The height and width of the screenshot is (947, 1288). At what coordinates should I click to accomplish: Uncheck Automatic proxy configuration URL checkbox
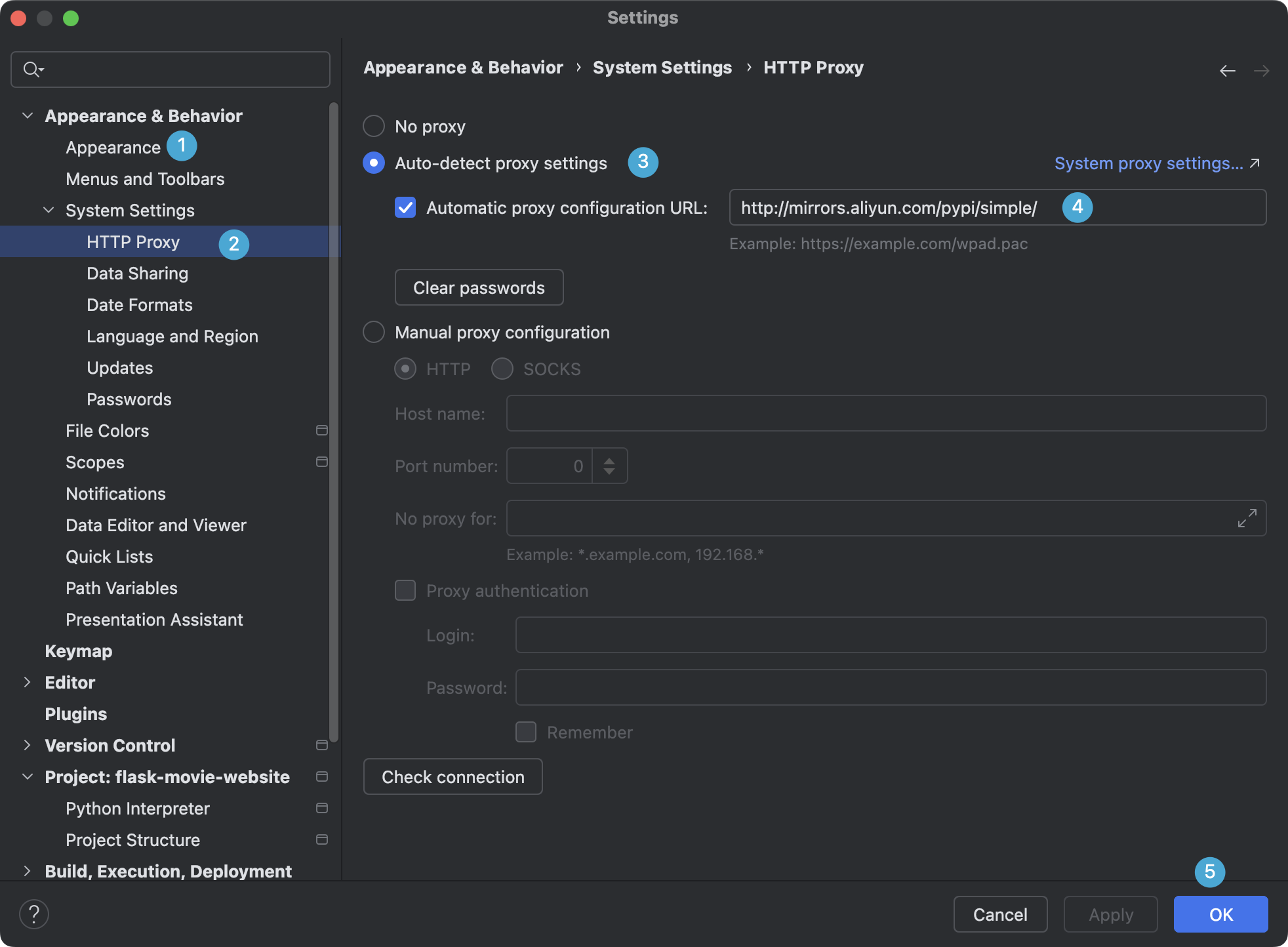(x=405, y=208)
